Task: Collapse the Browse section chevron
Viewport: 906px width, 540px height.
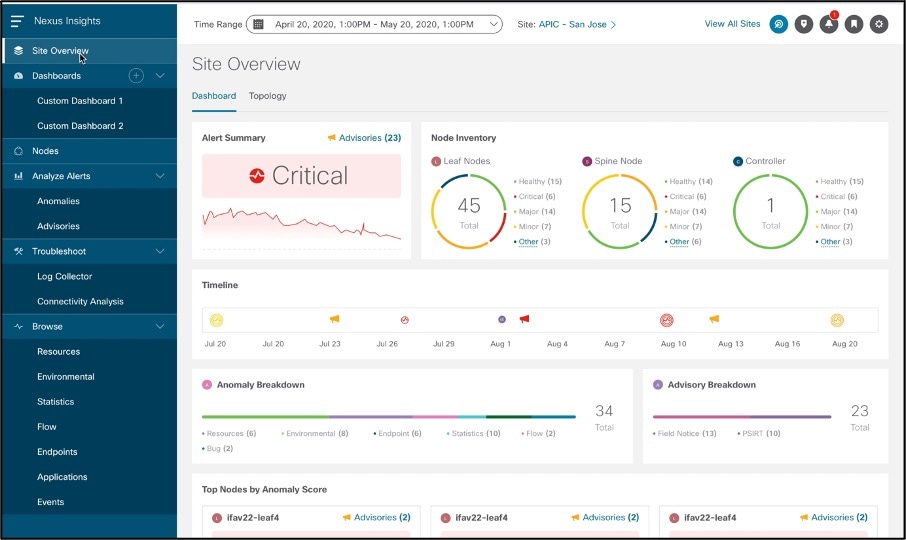Action: click(x=160, y=326)
